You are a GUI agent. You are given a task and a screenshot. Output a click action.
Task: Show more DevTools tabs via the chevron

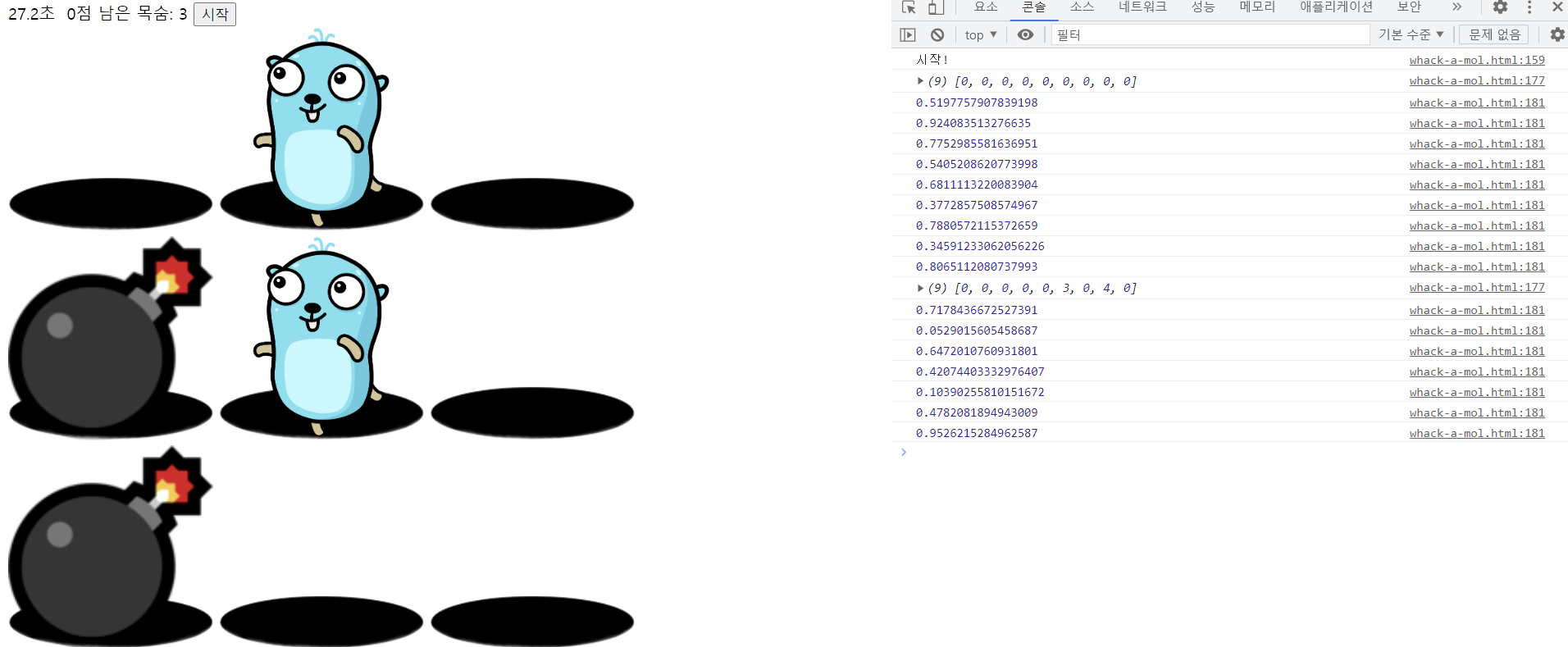pos(1456,7)
